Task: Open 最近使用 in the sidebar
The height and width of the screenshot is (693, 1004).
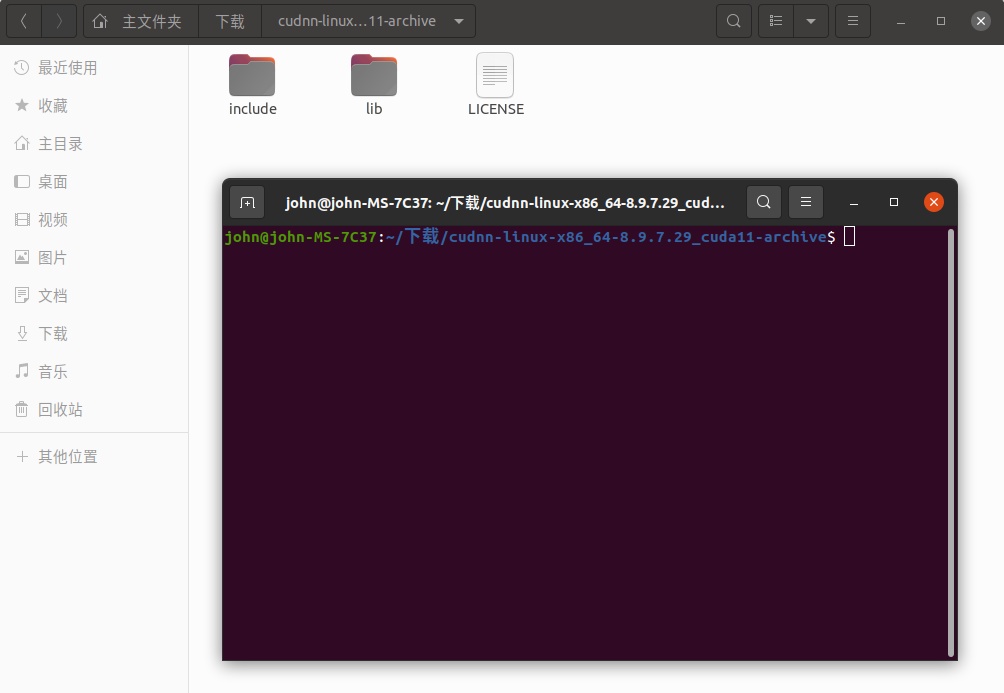Action: [94, 68]
